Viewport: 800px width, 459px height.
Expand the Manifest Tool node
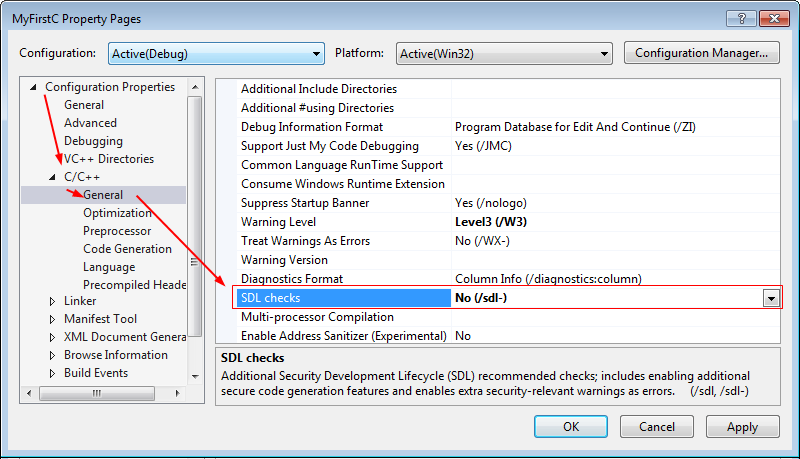[x=53, y=319]
